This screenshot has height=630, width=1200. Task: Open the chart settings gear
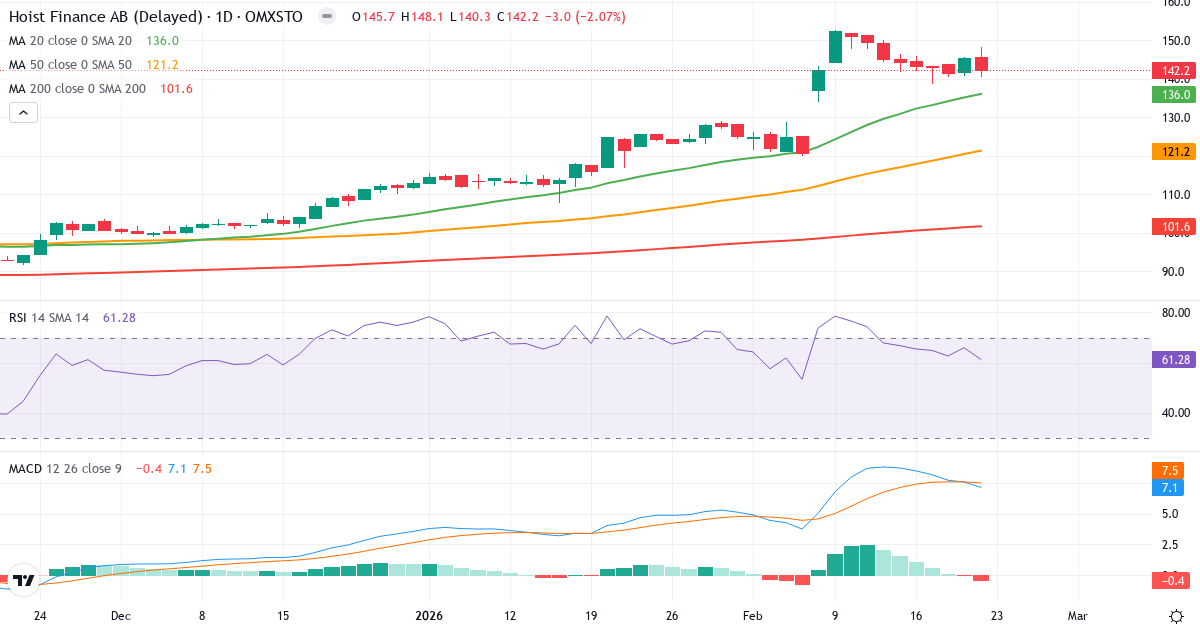tap(1176, 618)
